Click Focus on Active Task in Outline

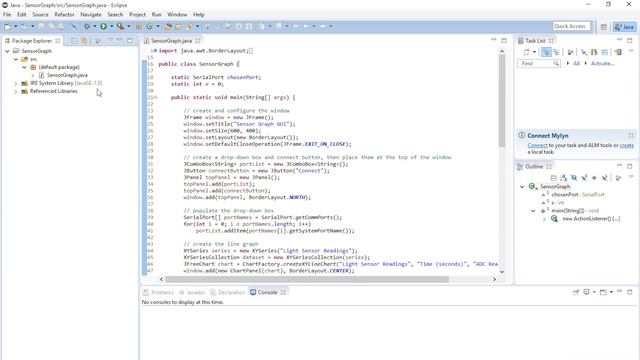tap(618, 178)
